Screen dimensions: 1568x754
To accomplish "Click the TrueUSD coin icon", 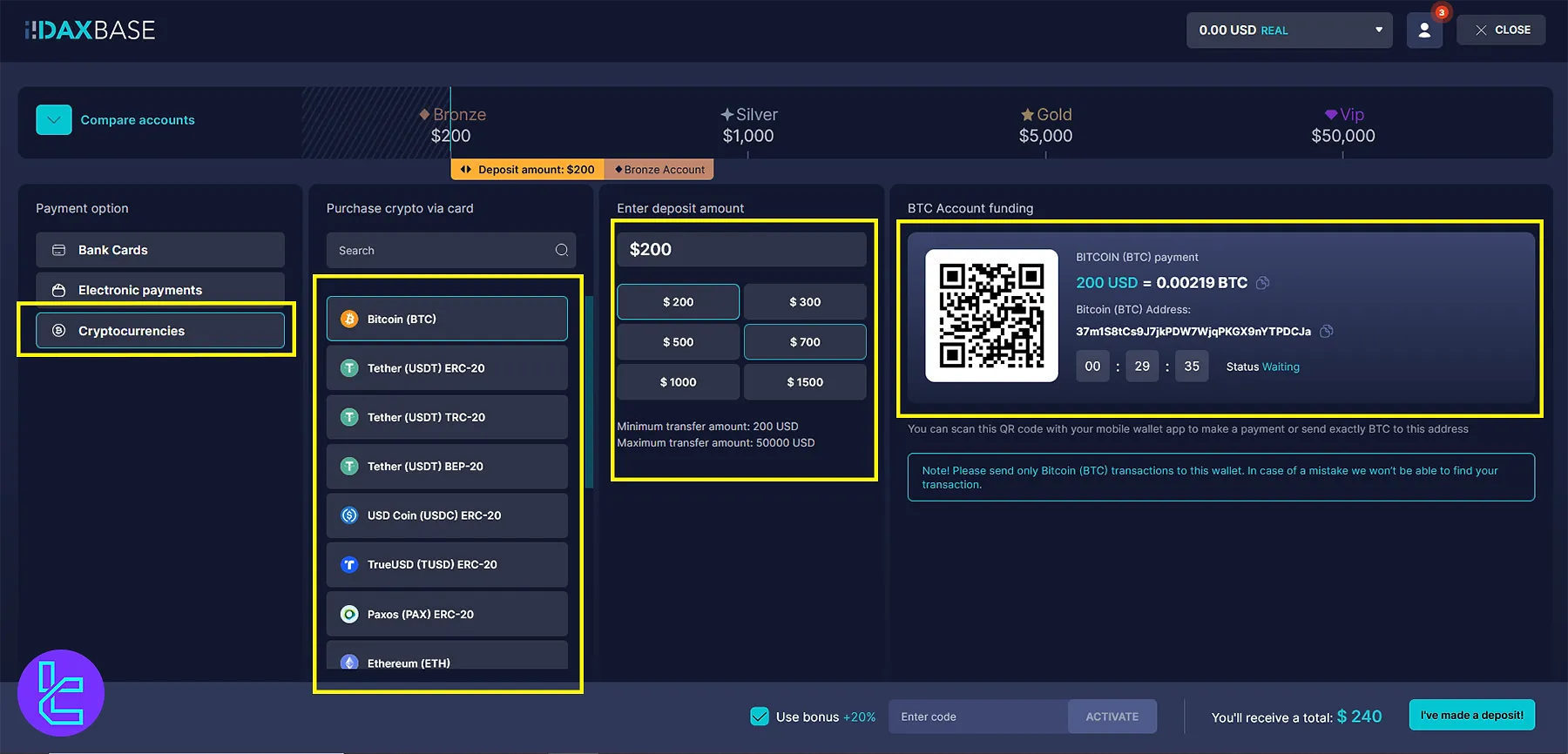I will click(x=349, y=565).
